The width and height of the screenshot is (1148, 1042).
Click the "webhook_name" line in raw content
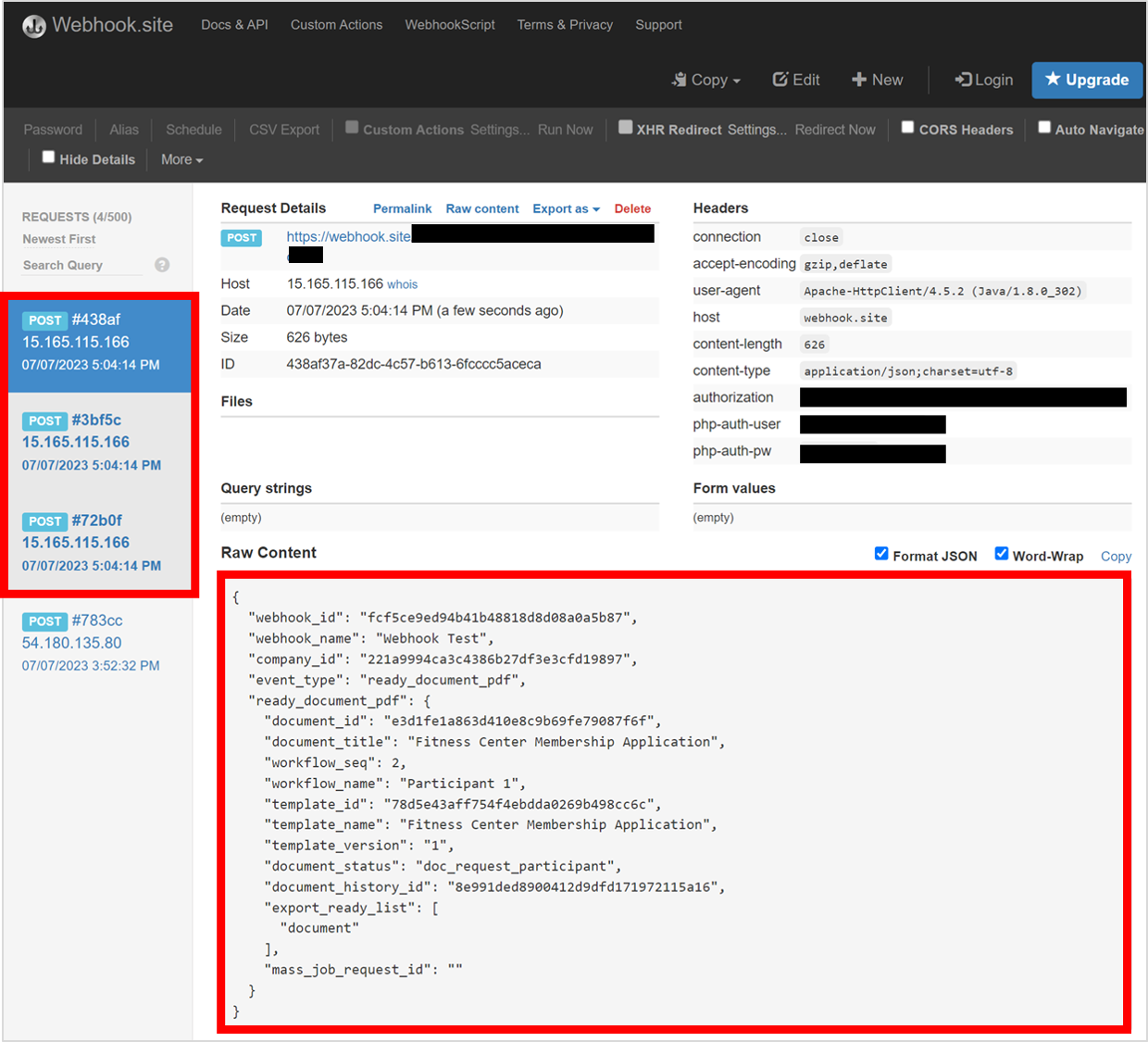pos(371,638)
